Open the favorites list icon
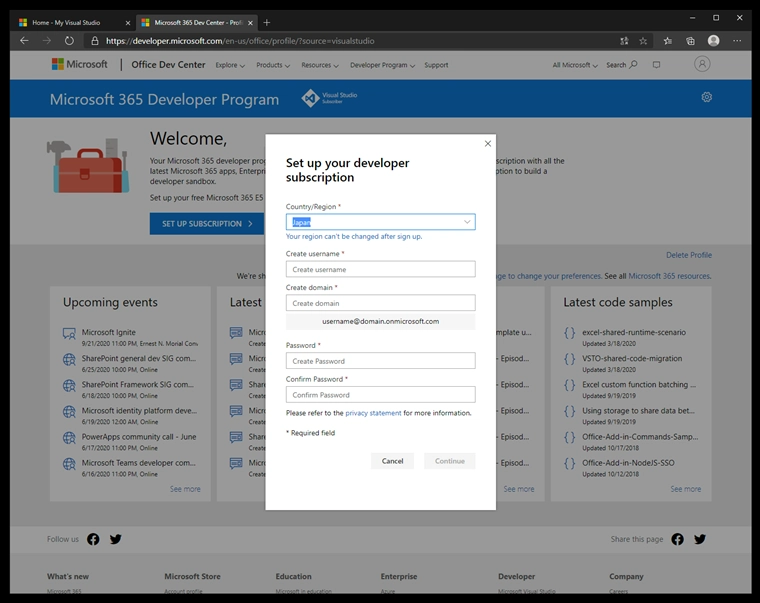760x603 pixels. coord(668,41)
